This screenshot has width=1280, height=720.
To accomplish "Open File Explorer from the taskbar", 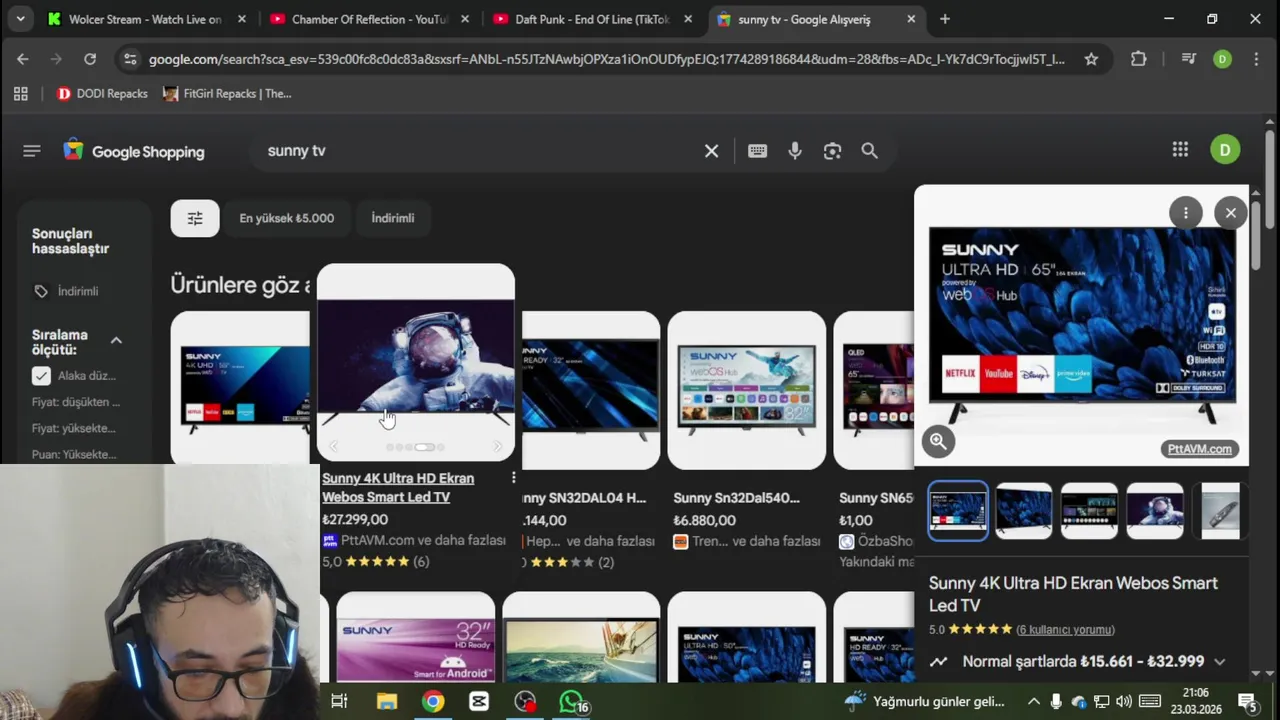I will pos(387,702).
